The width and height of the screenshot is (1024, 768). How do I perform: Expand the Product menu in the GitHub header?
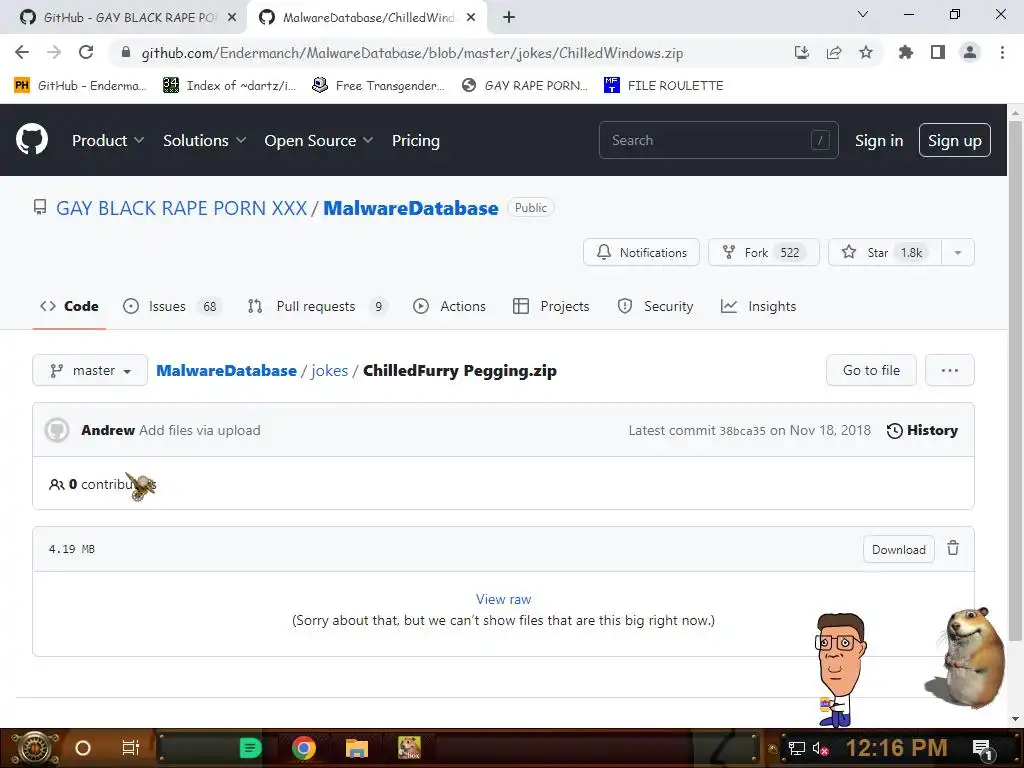[x=108, y=140]
